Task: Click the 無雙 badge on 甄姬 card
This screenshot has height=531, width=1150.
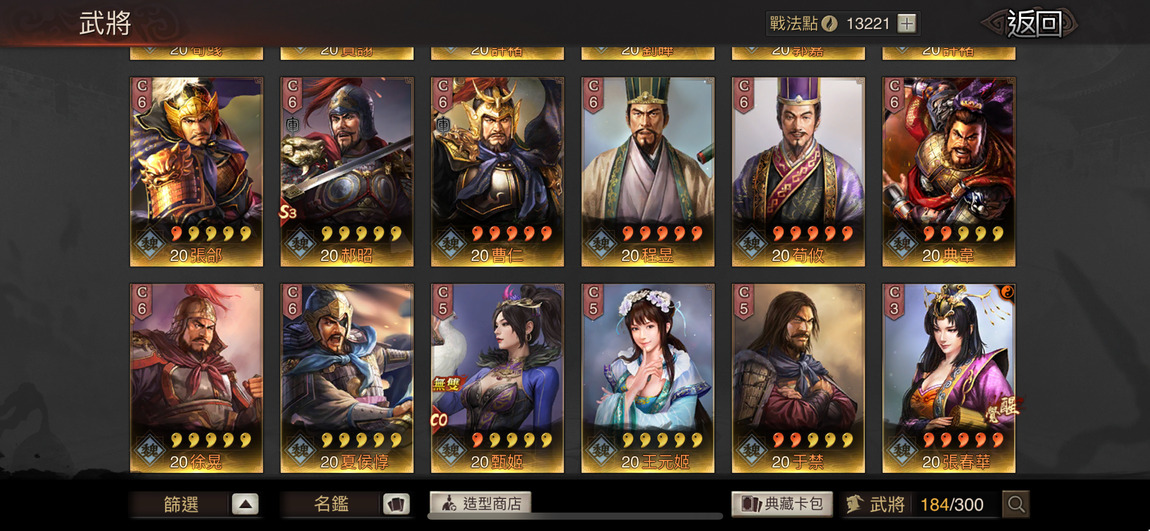Action: (447, 382)
